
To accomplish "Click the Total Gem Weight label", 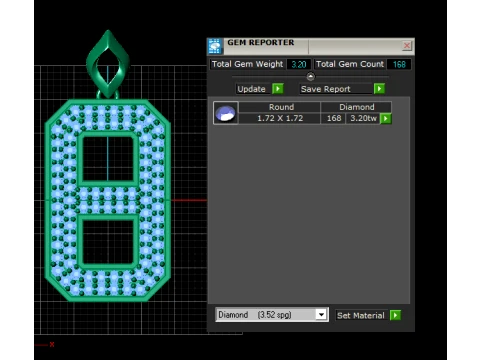I will point(247,64).
